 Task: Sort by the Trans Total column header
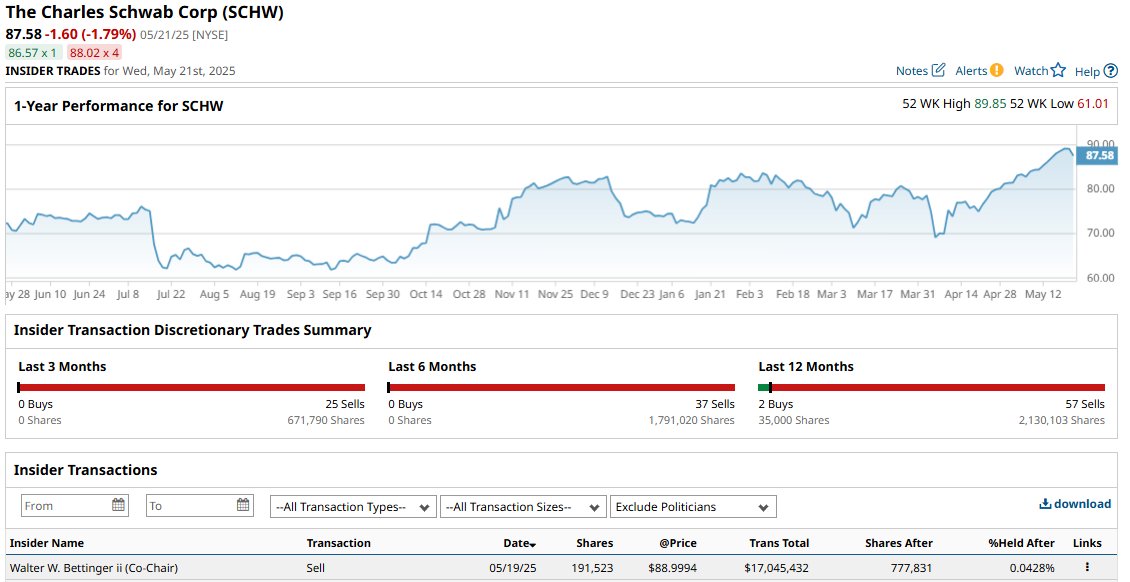point(779,543)
